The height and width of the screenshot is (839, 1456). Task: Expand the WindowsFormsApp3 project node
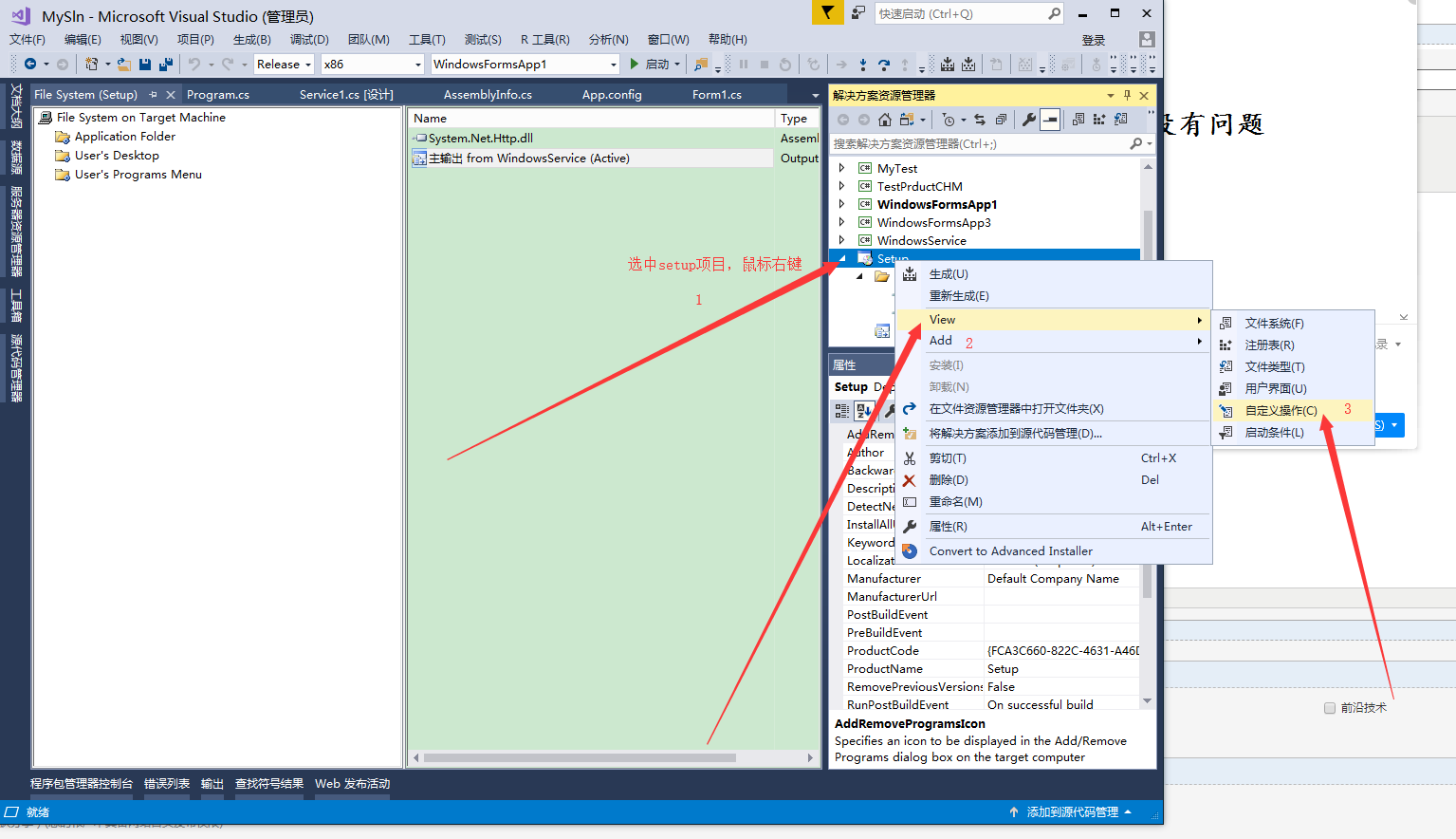[x=841, y=222]
